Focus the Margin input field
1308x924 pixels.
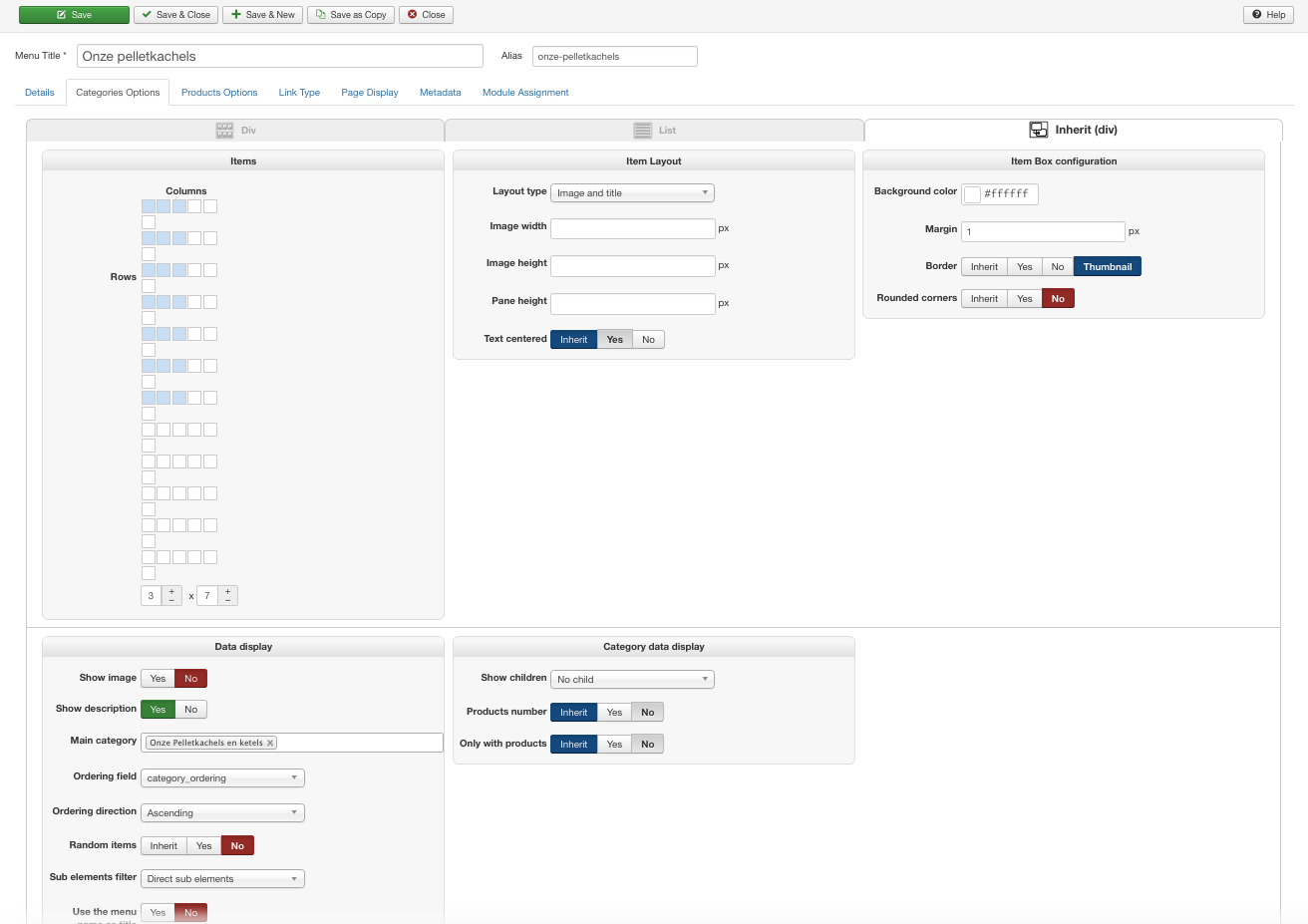click(x=1043, y=231)
